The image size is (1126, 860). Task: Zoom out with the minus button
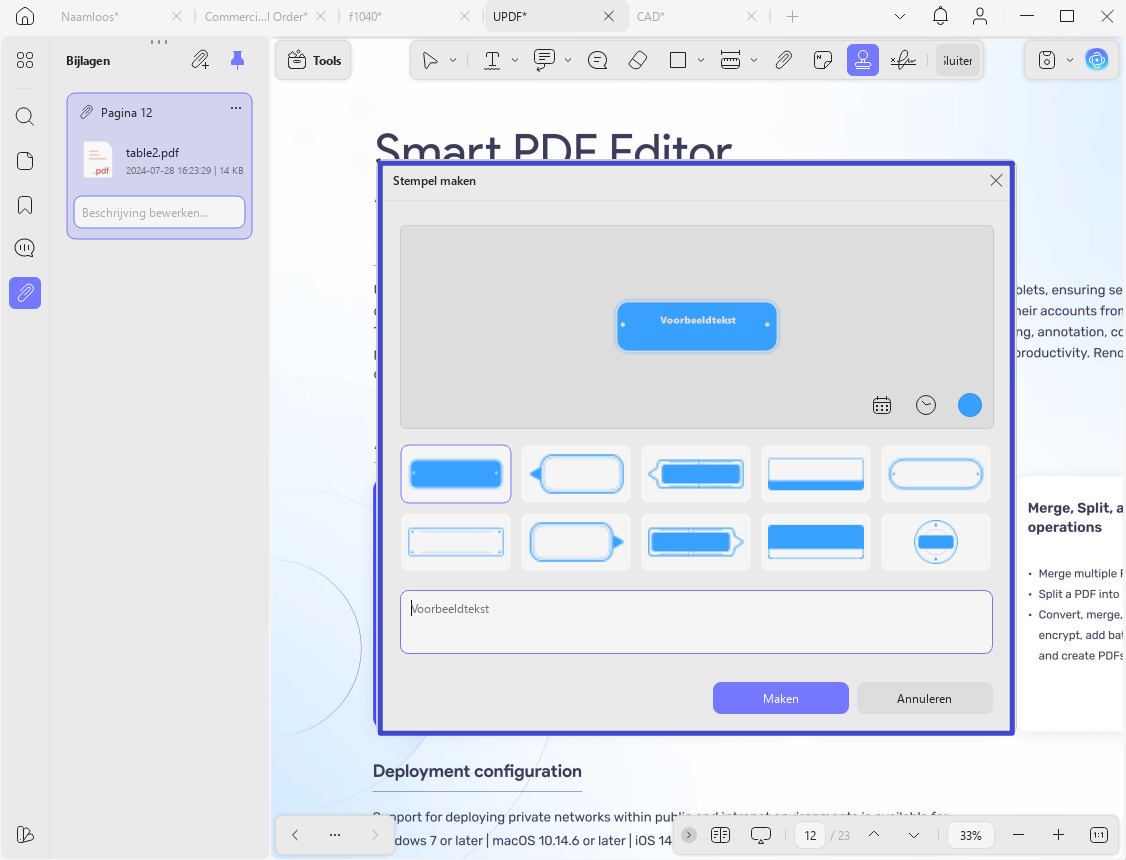click(1018, 835)
